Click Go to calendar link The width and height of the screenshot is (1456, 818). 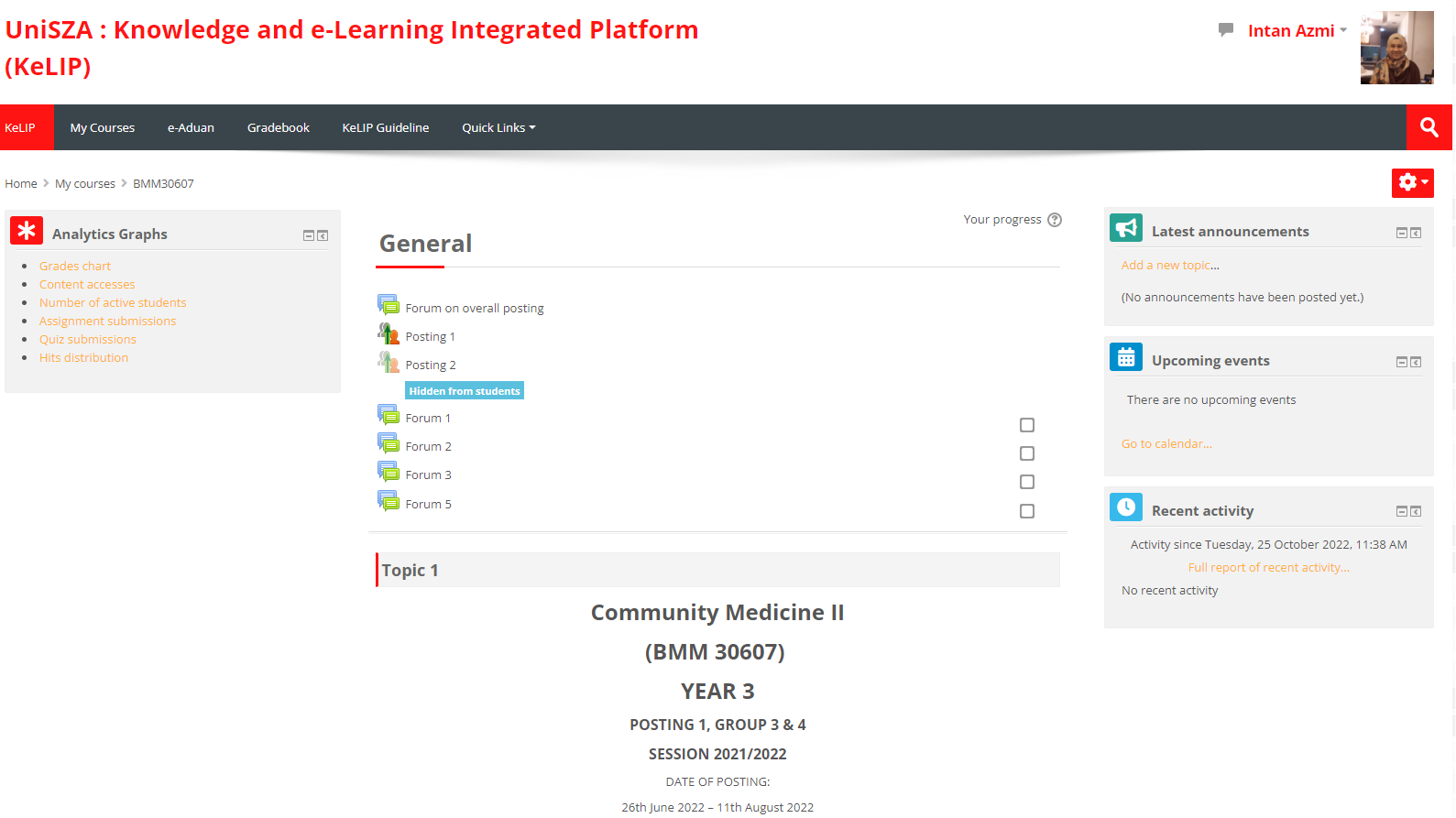click(x=1166, y=443)
